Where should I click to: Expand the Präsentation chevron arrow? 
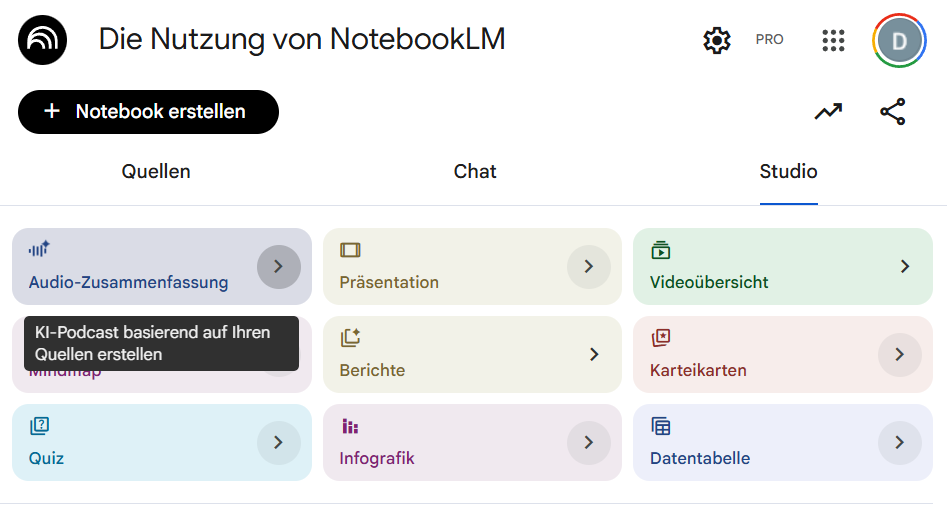(x=589, y=266)
